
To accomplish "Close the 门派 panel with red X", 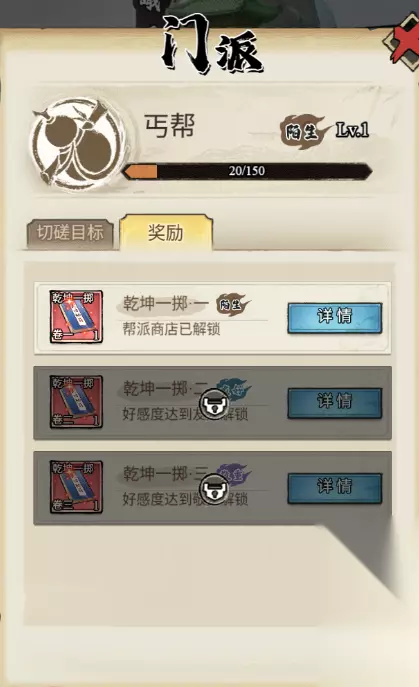I will 404,41.
